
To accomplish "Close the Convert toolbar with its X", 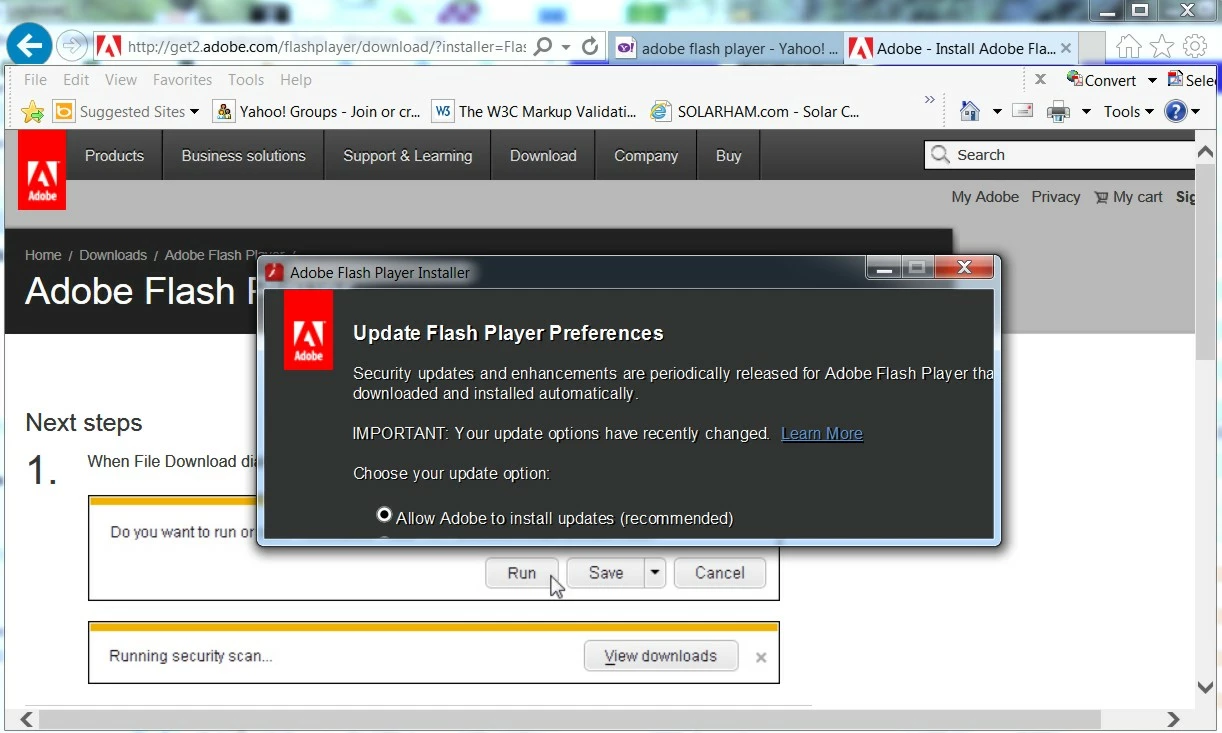I will click(1040, 79).
